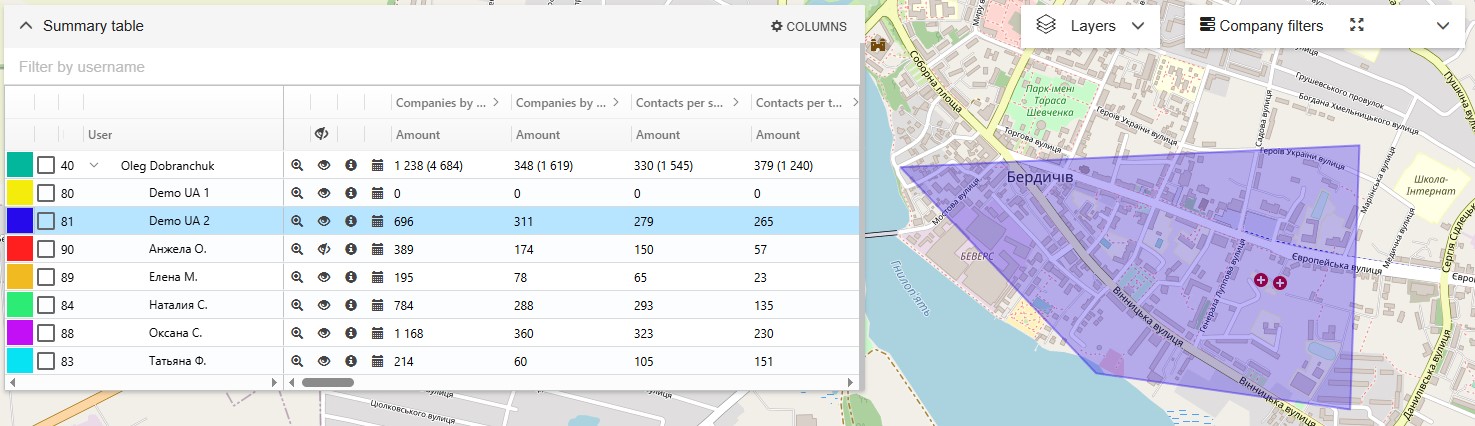Viewport: 1475px width, 426px height.
Task: Open calendar icon for Demo UA 1
Action: (x=377, y=193)
